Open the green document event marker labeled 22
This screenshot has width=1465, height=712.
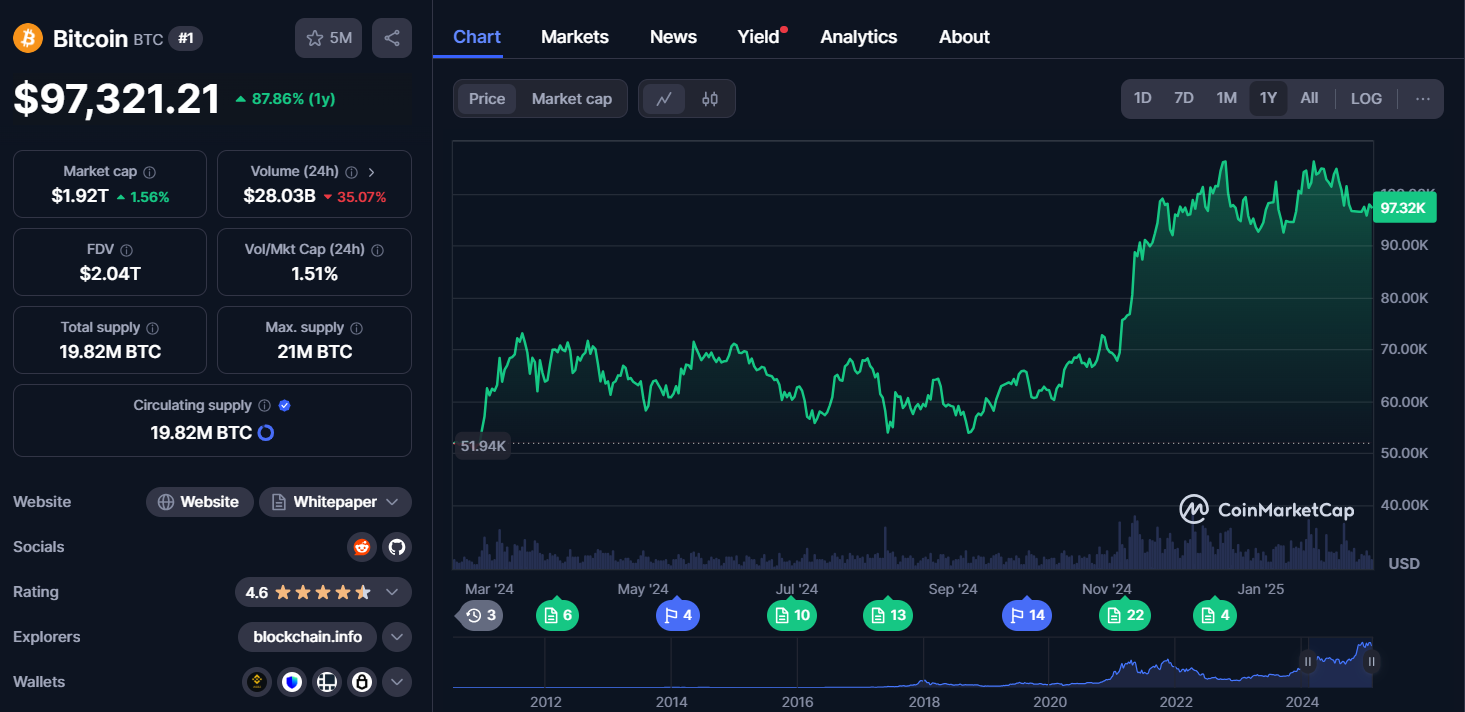[1125, 615]
